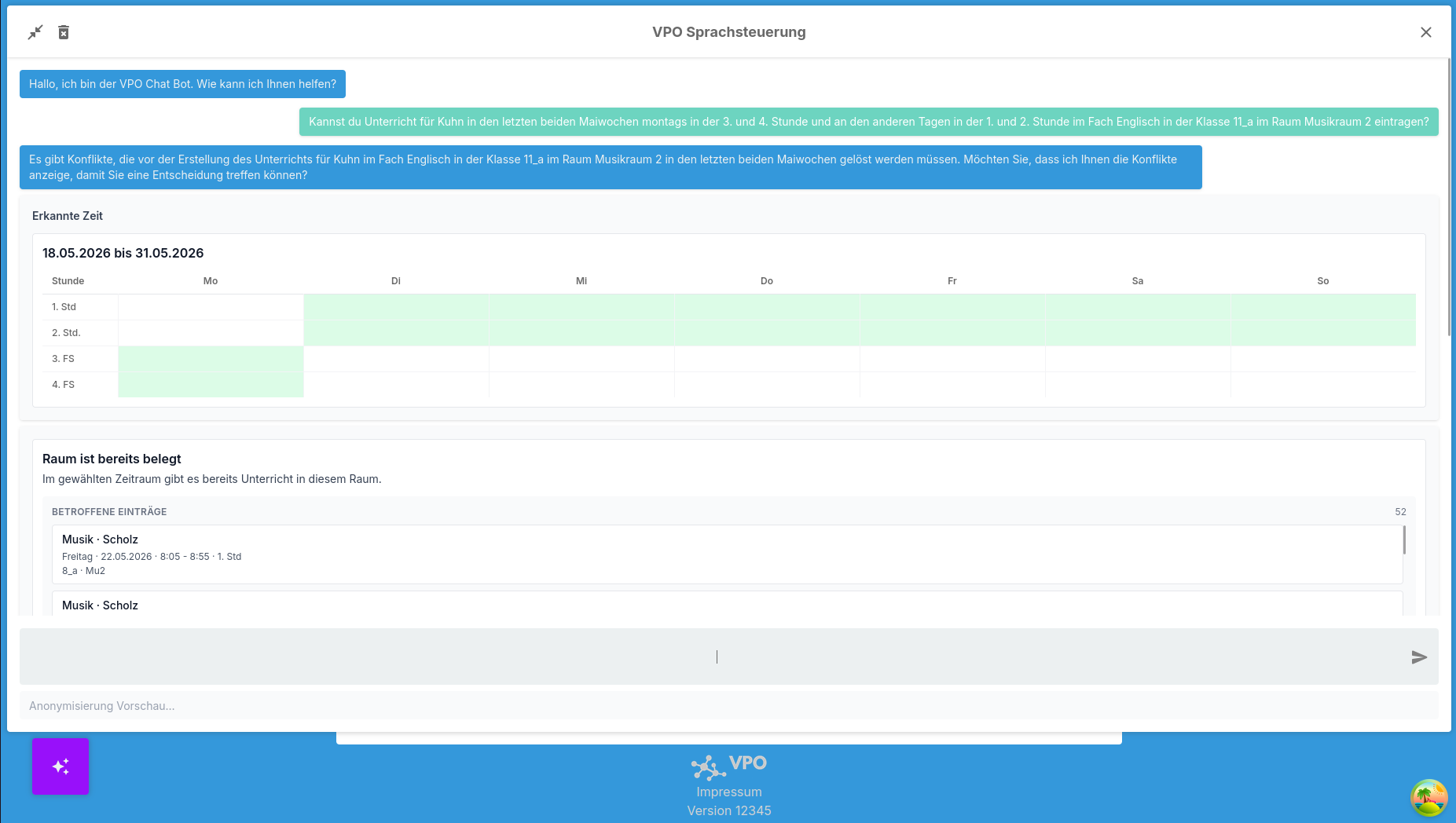The image size is (1456, 823).
Task: Click into the chat message input field
Action: [707, 657]
